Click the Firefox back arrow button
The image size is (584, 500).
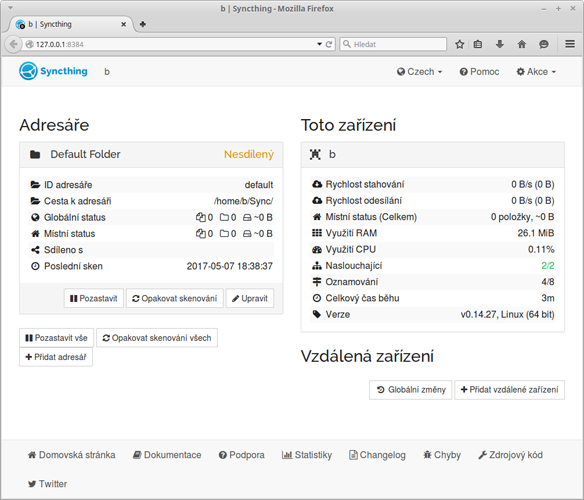(x=13, y=44)
